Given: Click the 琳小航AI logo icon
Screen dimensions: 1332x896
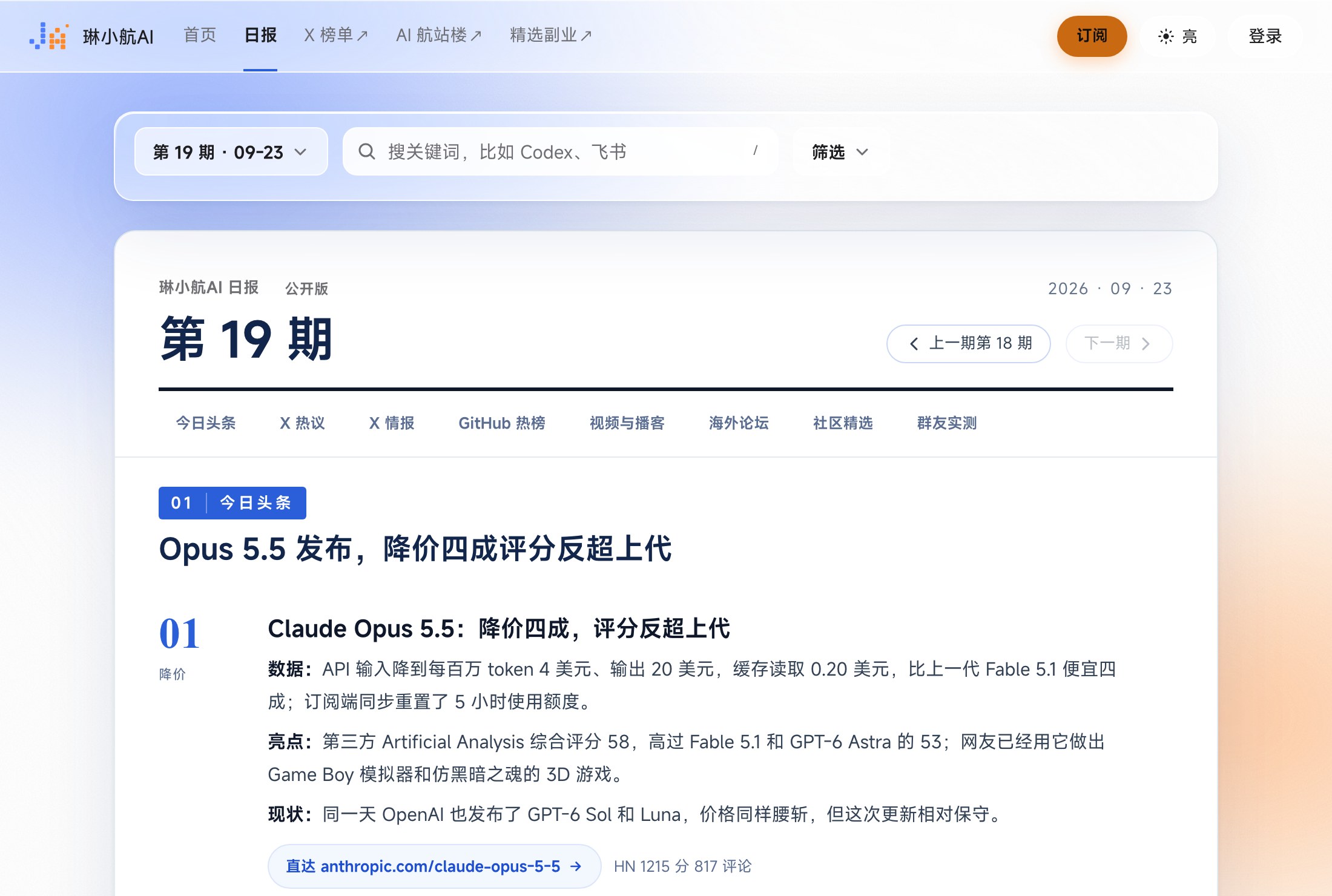Looking at the screenshot, I should (x=49, y=36).
